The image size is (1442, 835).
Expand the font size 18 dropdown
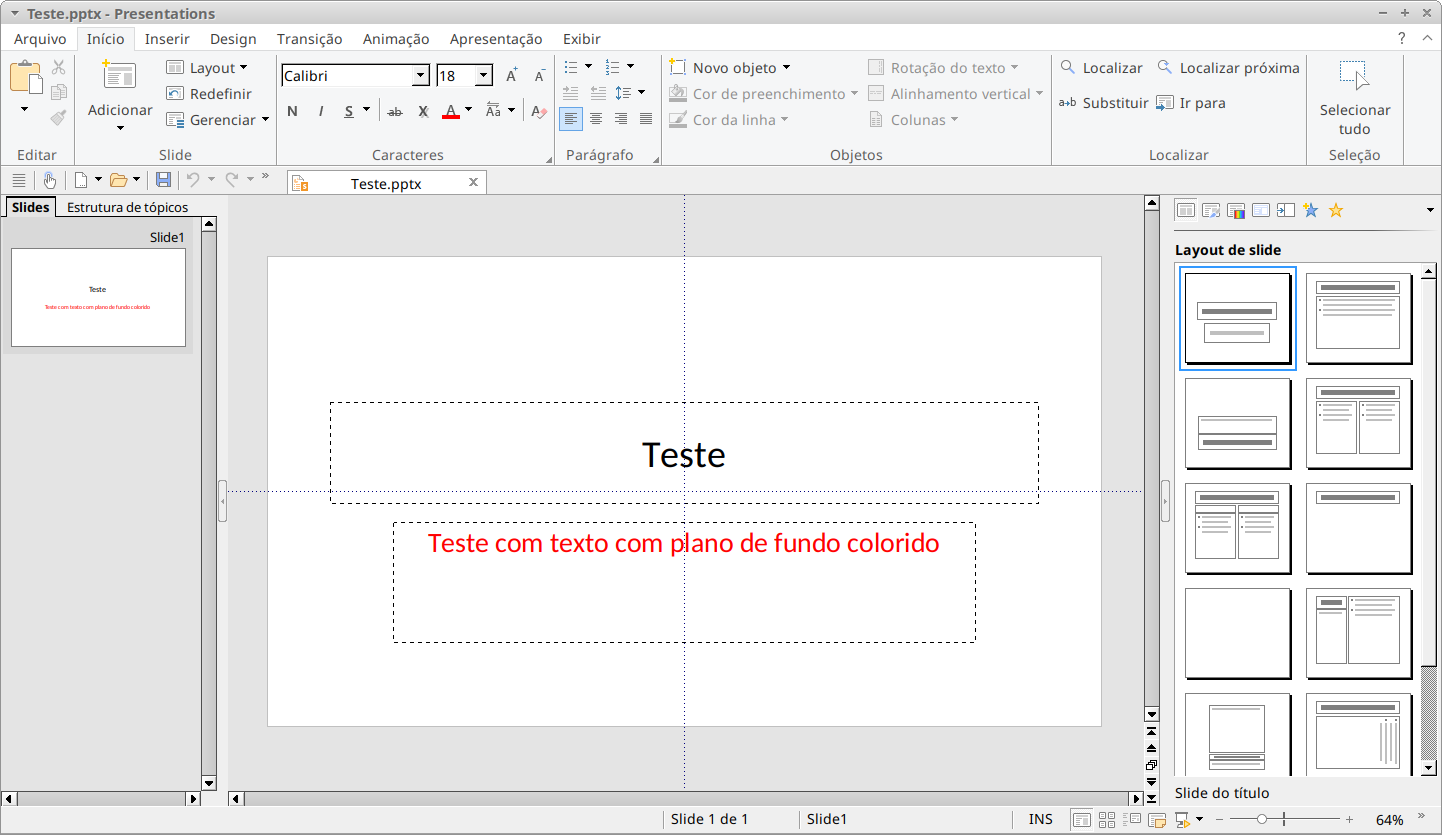(x=484, y=76)
